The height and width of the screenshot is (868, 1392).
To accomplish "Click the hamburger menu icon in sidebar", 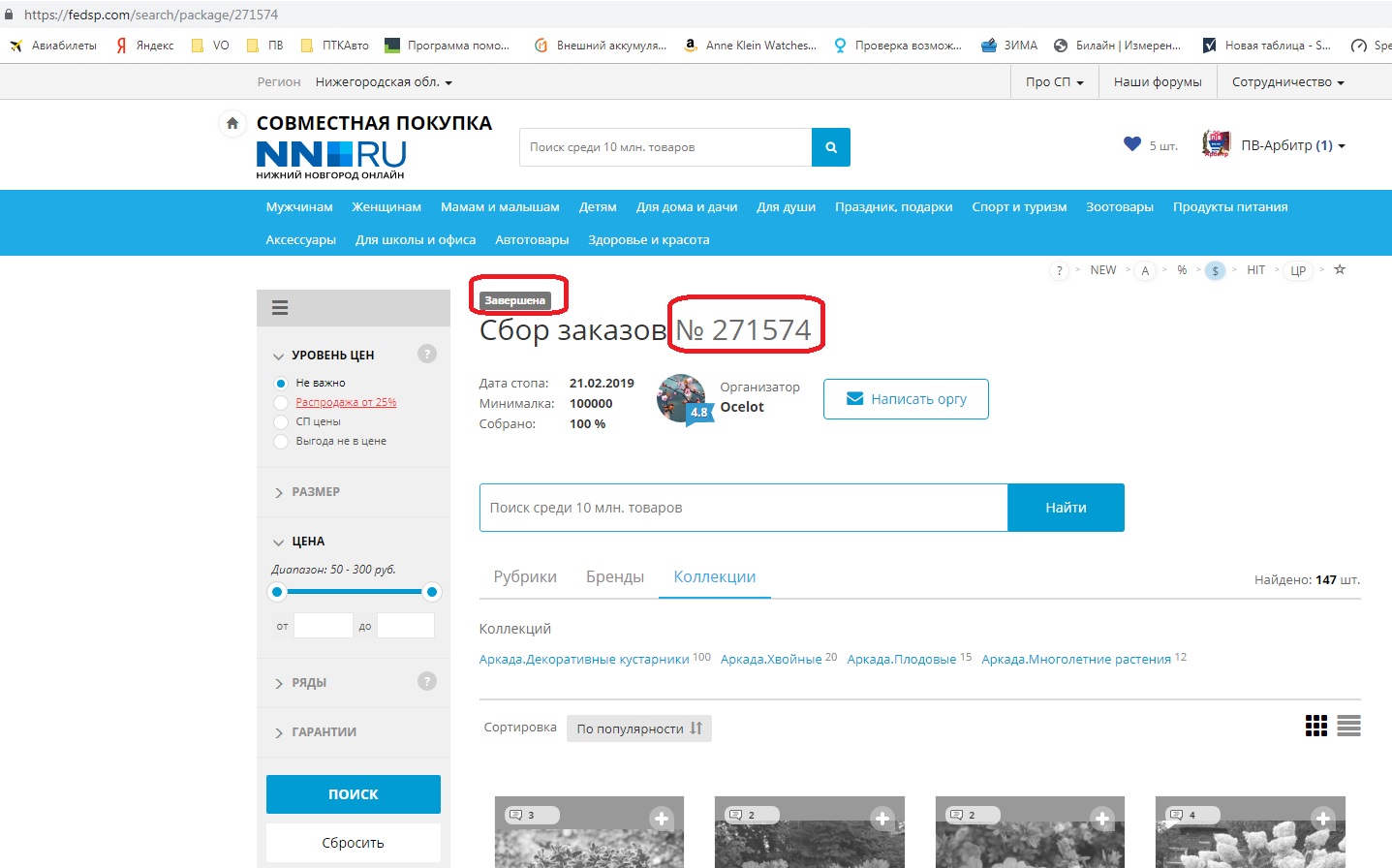I will click(280, 308).
